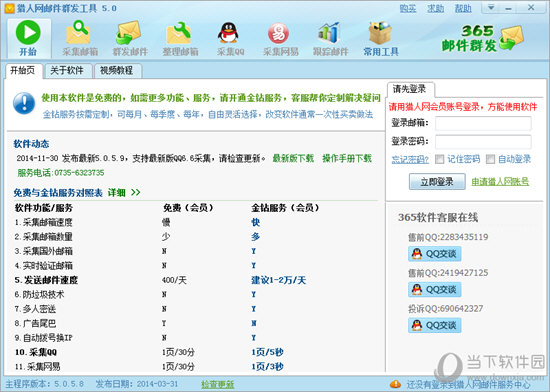Switch to the 视频教程 tab
Image resolution: width=550 pixels, height=392 pixels.
pyautogui.click(x=117, y=70)
